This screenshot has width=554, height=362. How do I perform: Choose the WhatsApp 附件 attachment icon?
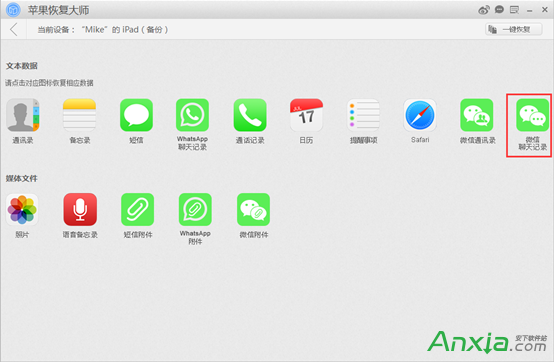[x=195, y=209]
